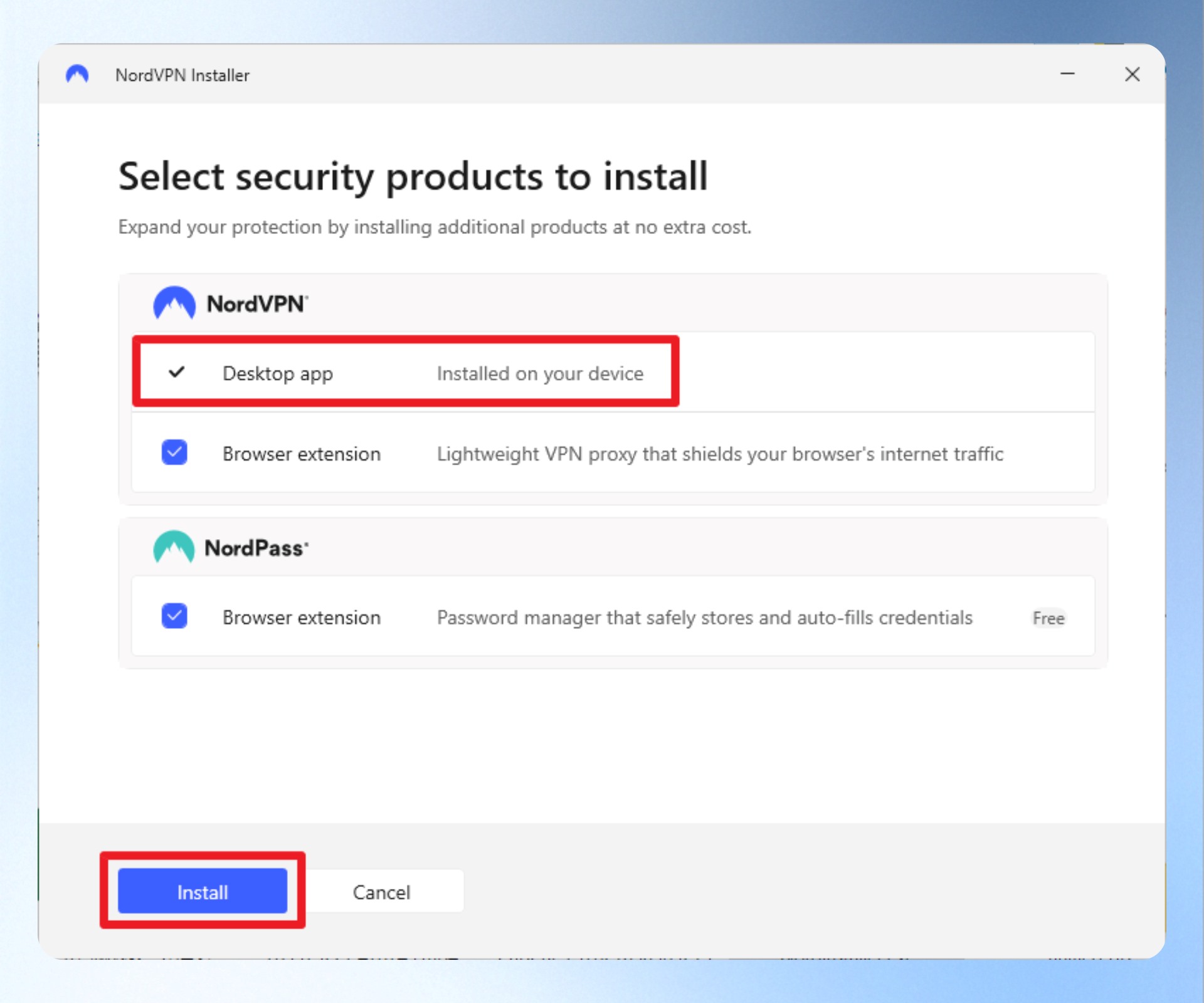Image resolution: width=1204 pixels, height=1003 pixels.
Task: Uncheck the NordVPN Browser extension checkbox
Action: [174, 453]
